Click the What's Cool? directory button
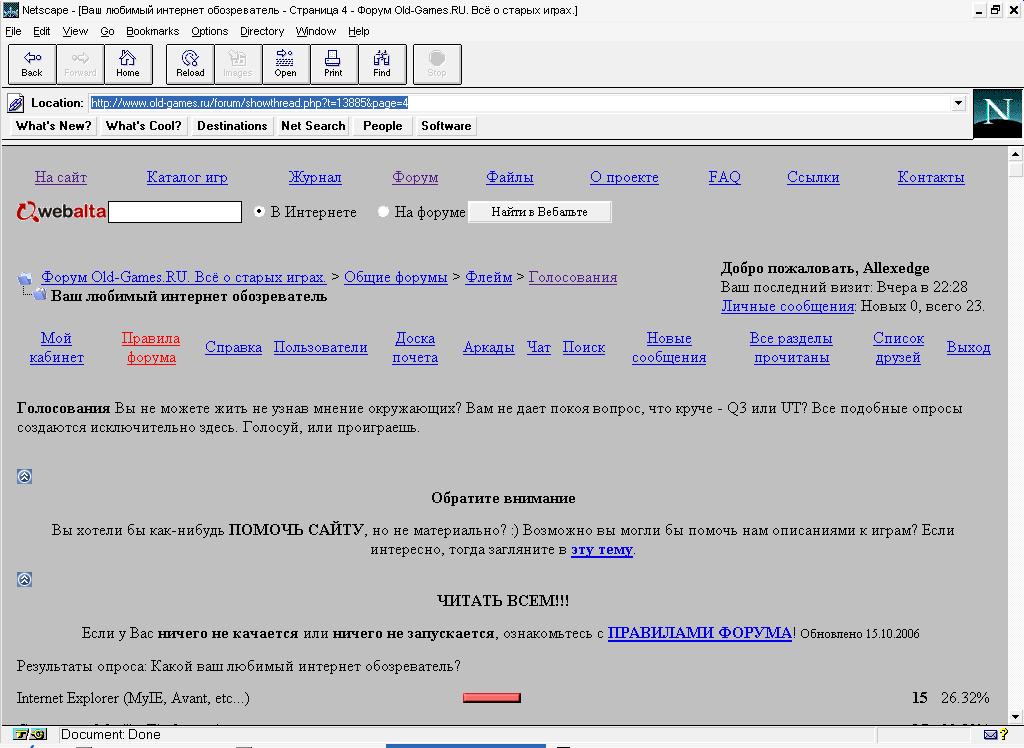1024x748 pixels. click(x=144, y=125)
